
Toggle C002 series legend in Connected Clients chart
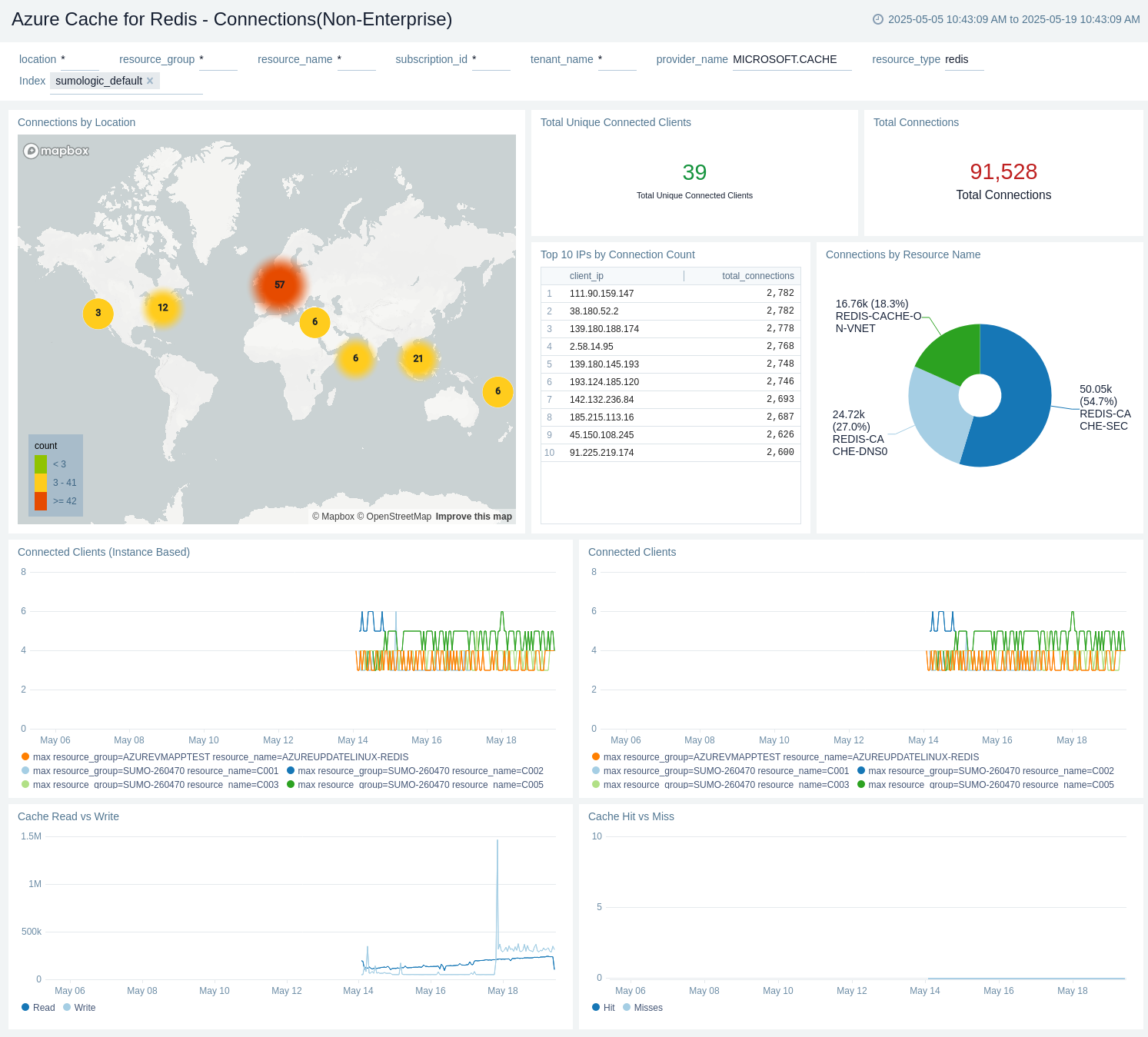pos(986,771)
